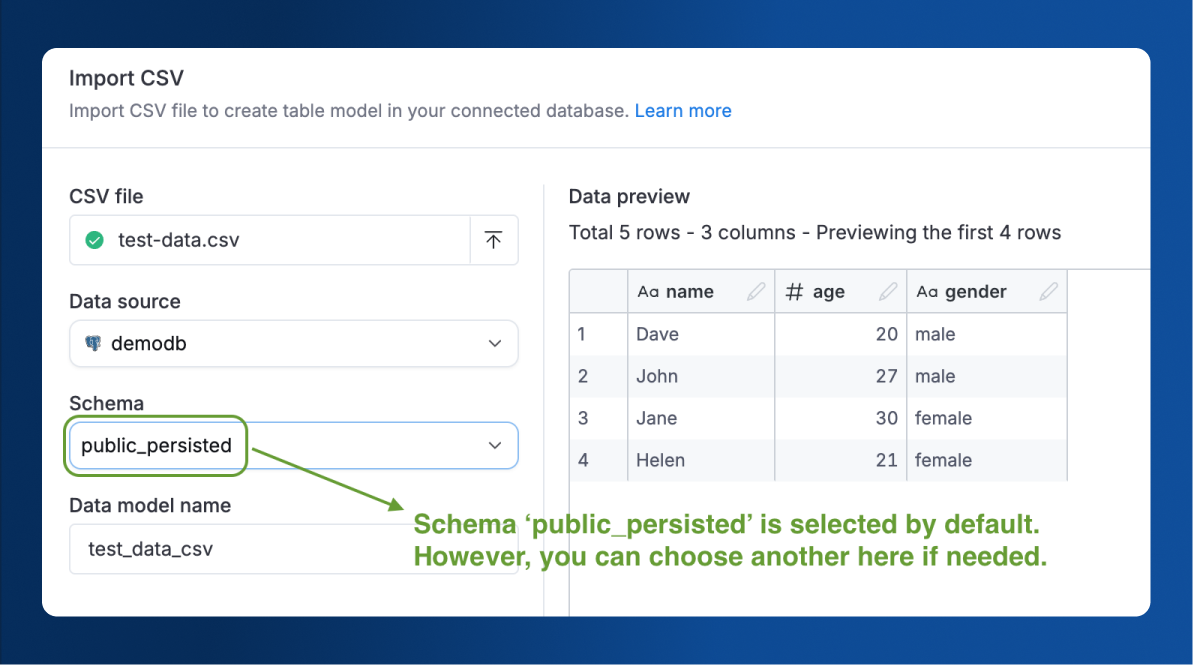Click the 'Aa' text-type icon on the name column
This screenshot has width=1193, height=665.
(x=646, y=291)
